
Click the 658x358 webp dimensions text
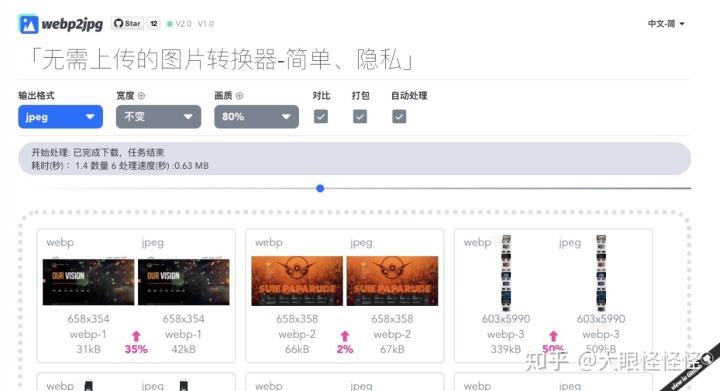tap(297, 318)
